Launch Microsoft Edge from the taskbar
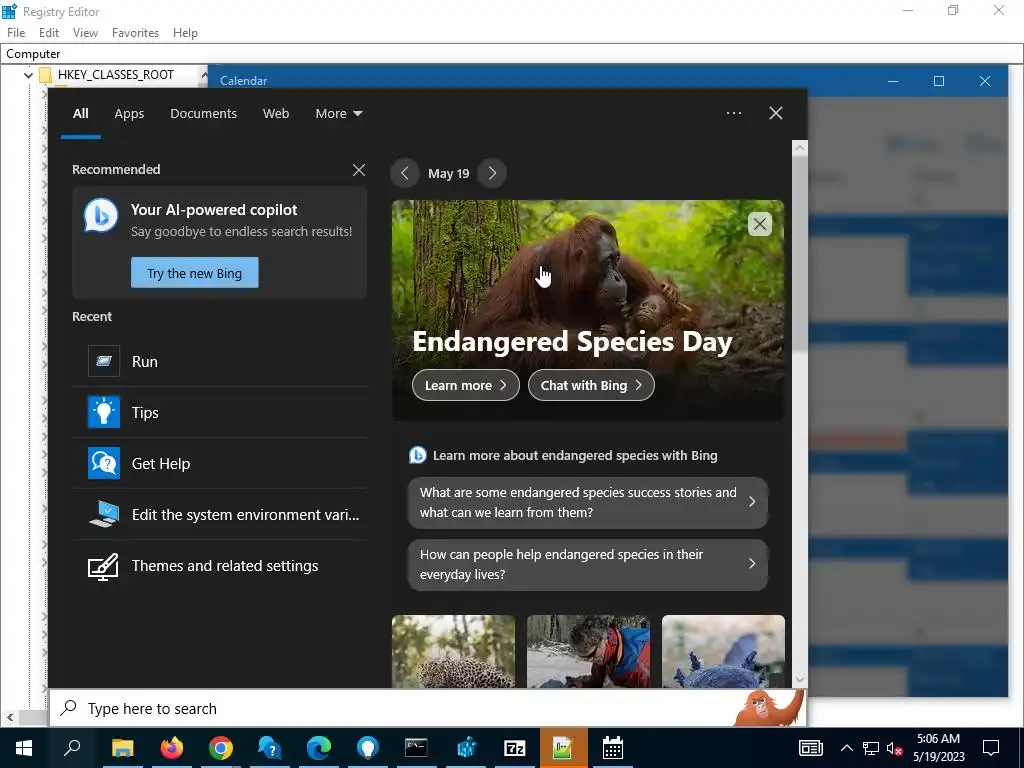The image size is (1024, 768). click(x=319, y=748)
